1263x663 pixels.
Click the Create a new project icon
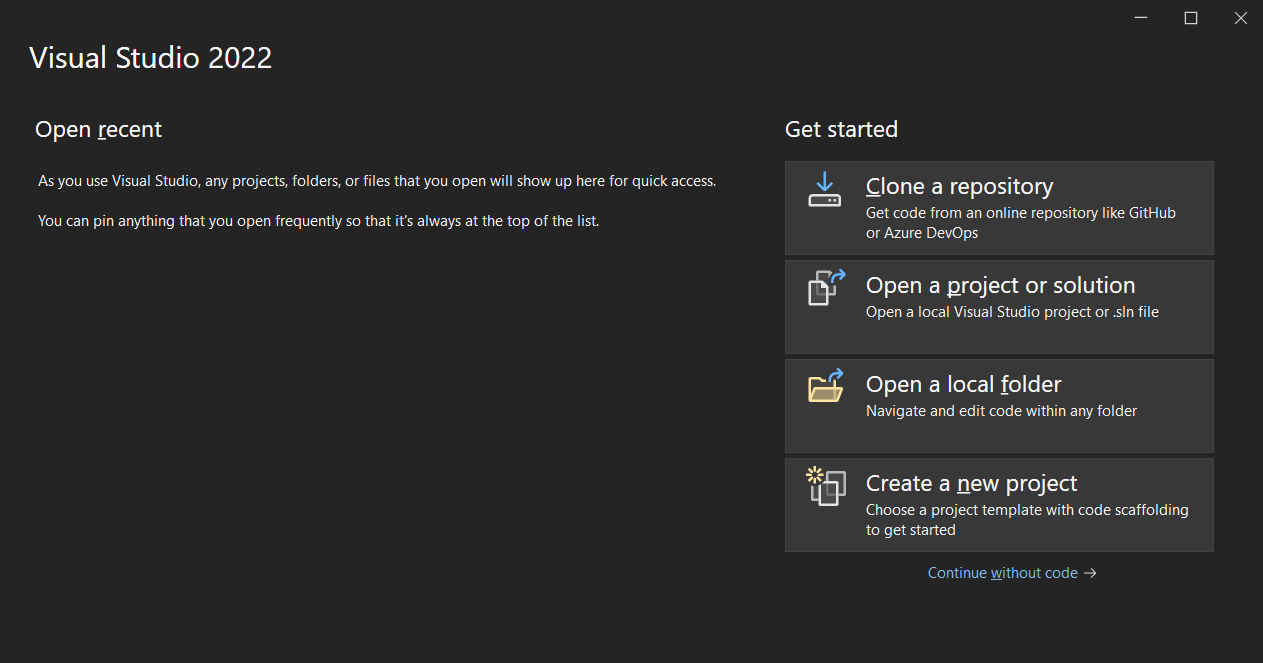tap(826, 486)
